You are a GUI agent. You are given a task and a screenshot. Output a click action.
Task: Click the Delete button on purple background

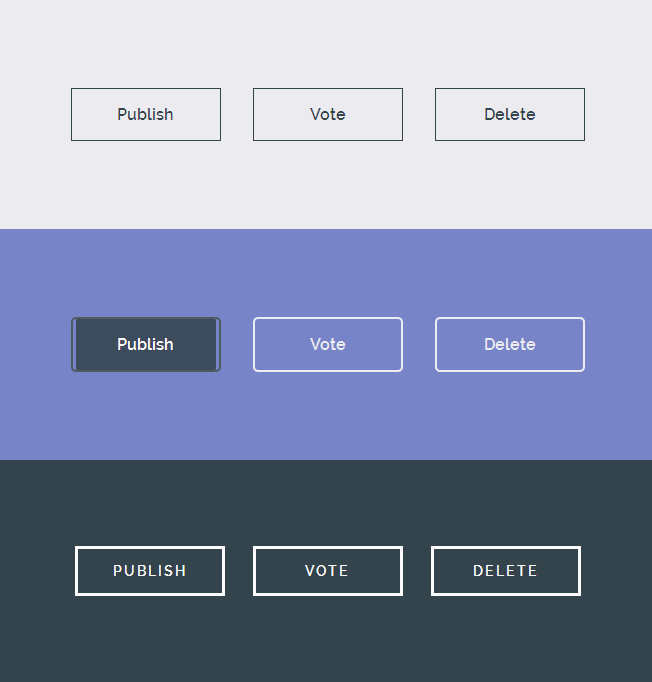click(510, 344)
